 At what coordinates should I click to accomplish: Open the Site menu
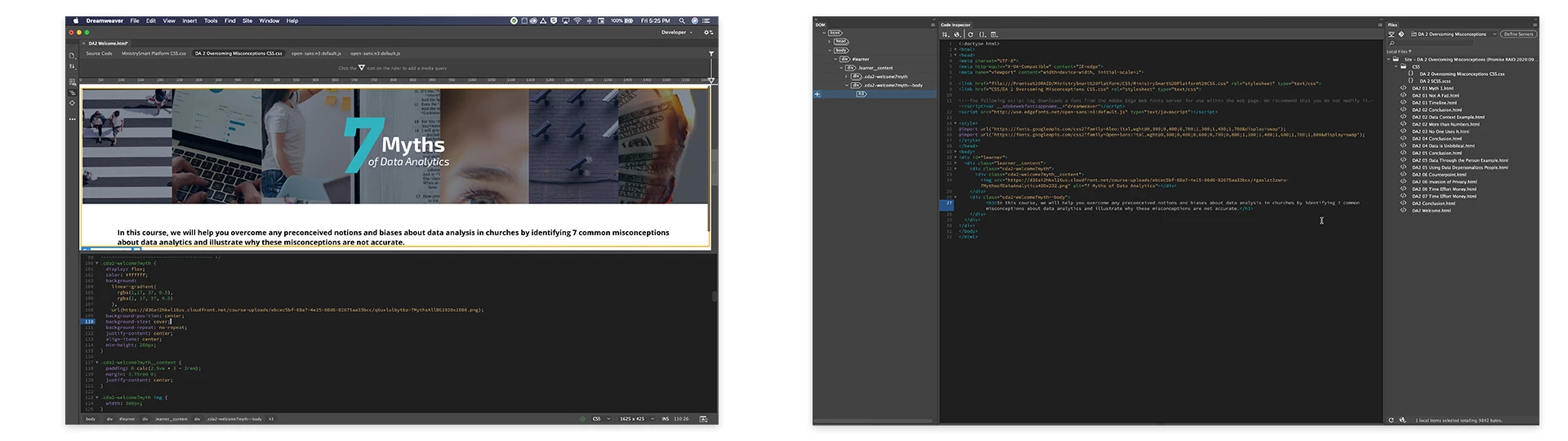point(247,20)
